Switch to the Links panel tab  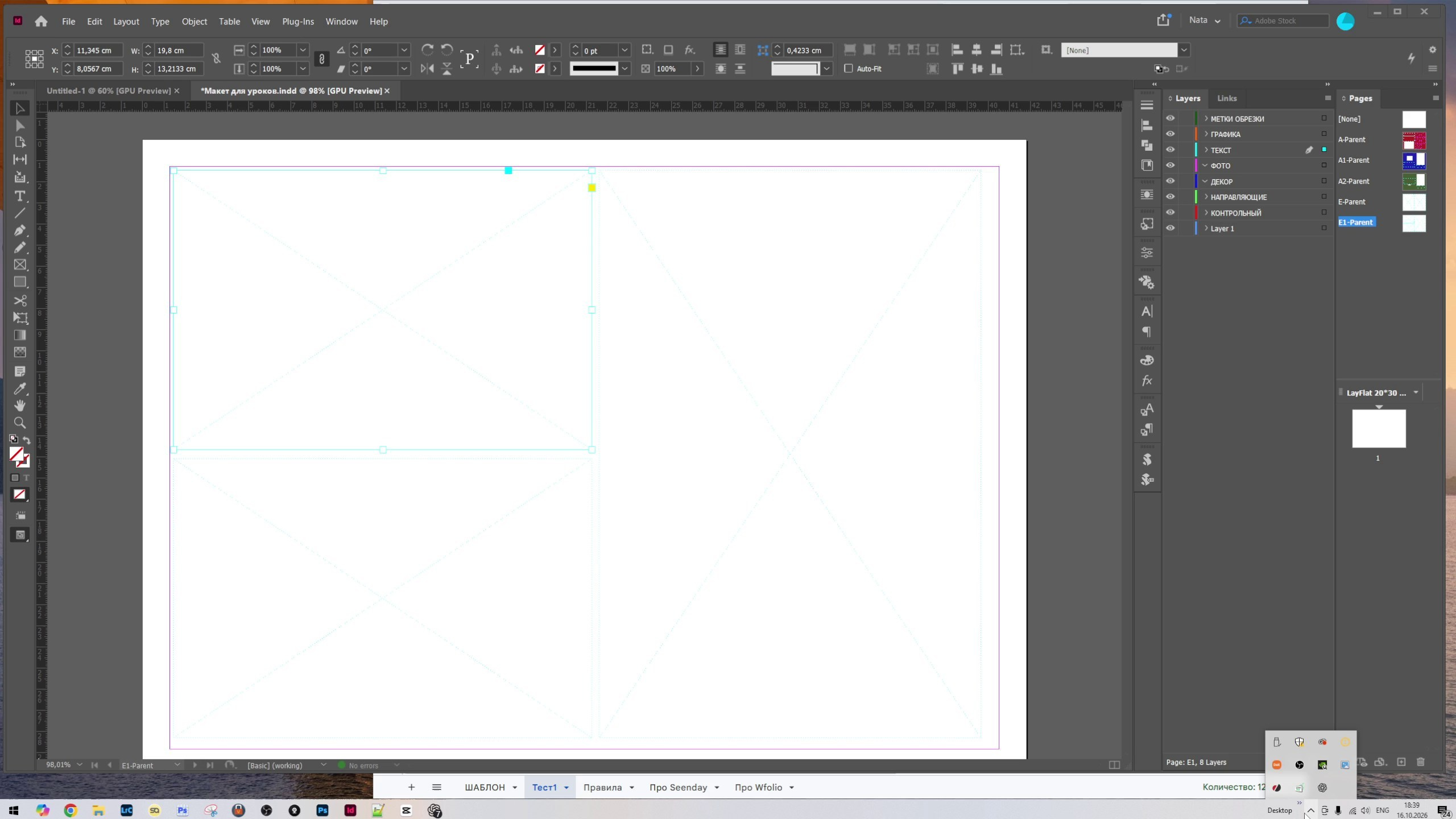(1227, 98)
